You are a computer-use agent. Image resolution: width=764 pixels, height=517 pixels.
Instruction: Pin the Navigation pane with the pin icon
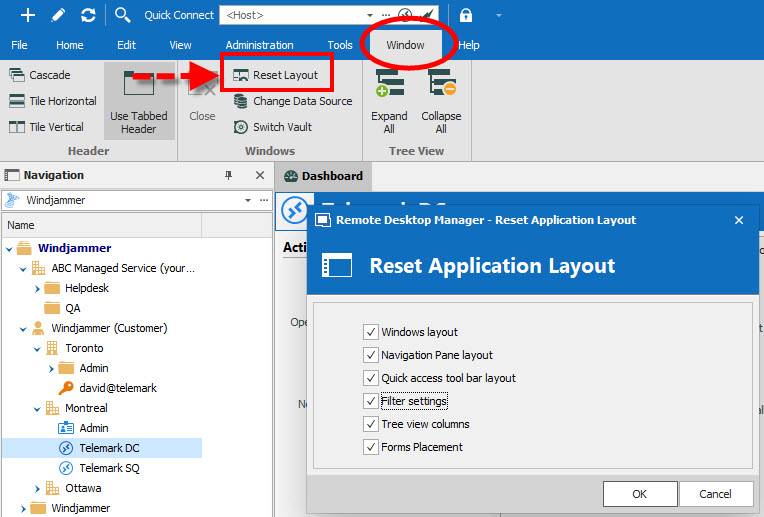228,175
